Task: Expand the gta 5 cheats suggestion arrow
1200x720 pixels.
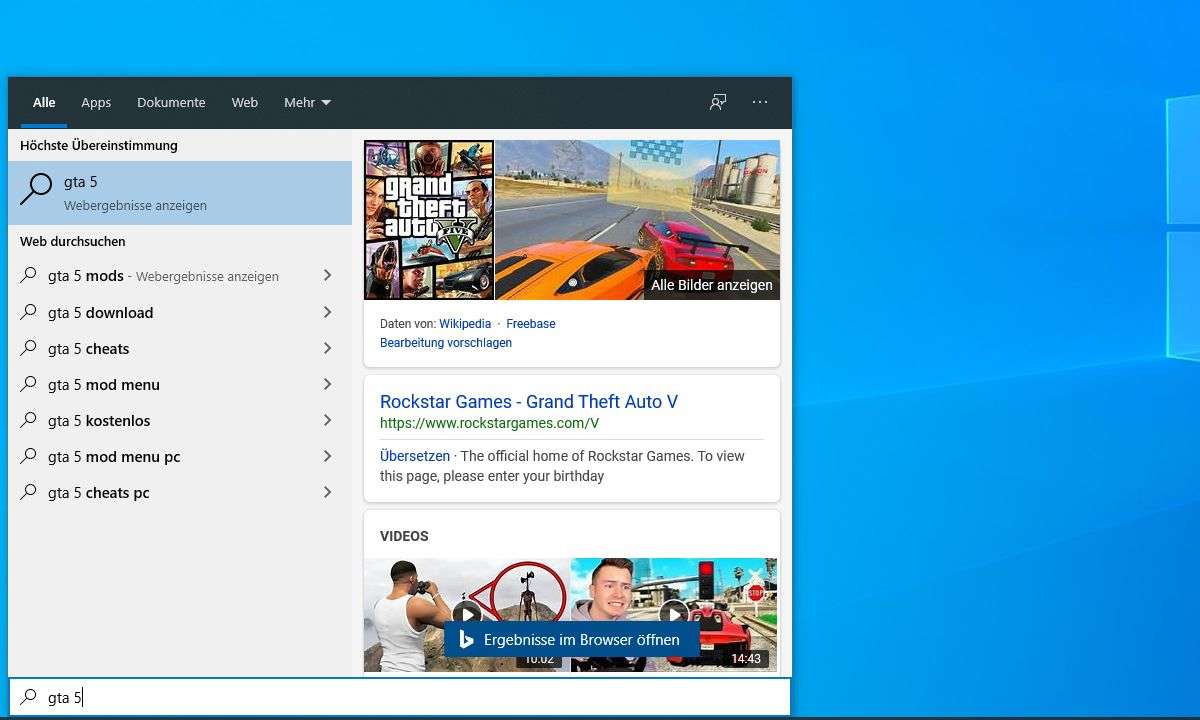Action: (x=327, y=348)
